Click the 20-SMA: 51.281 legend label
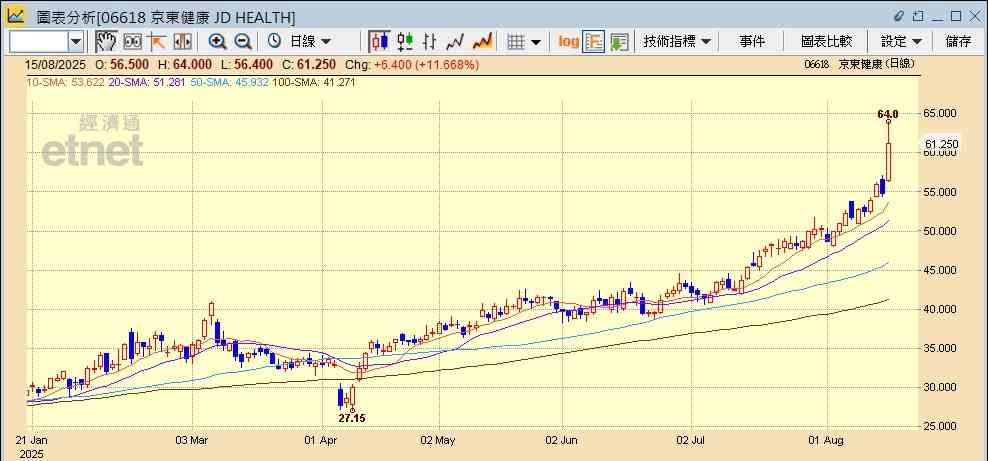Image resolution: width=988 pixels, height=461 pixels. click(x=146, y=82)
